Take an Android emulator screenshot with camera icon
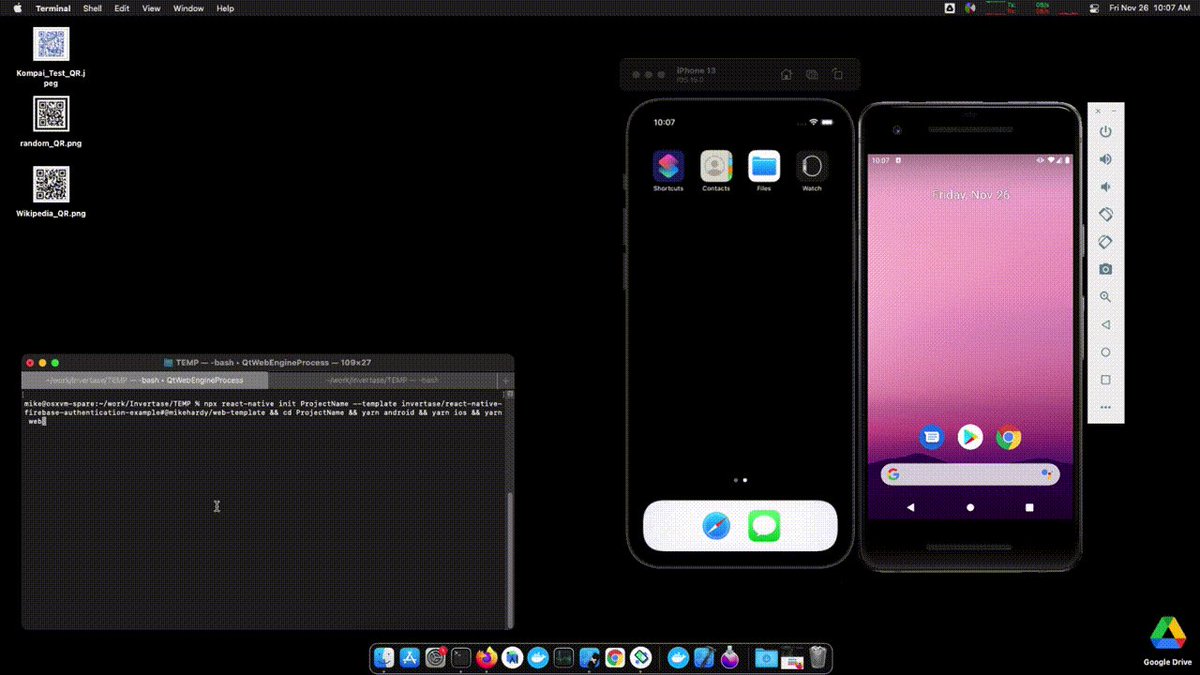The height and width of the screenshot is (675, 1200). [1105, 269]
